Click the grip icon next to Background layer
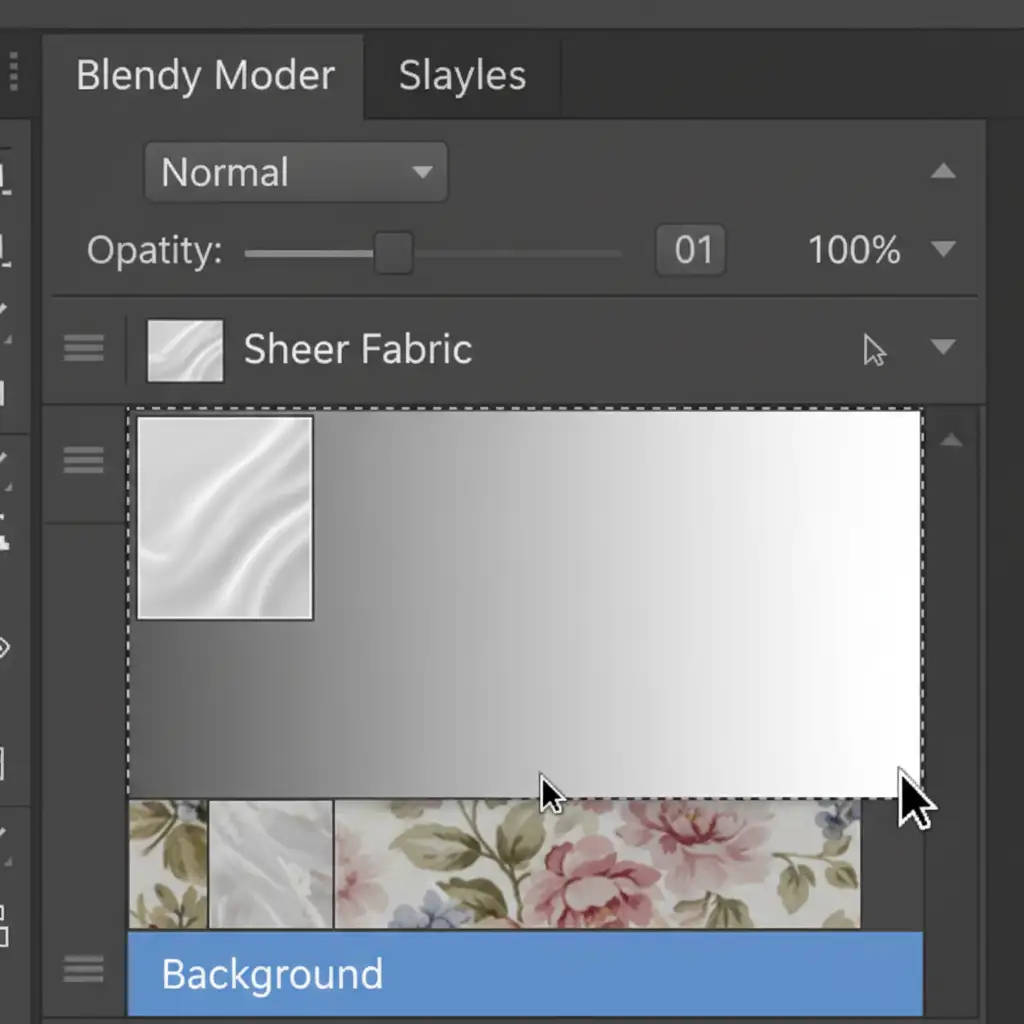The height and width of the screenshot is (1024, 1024). point(84,968)
